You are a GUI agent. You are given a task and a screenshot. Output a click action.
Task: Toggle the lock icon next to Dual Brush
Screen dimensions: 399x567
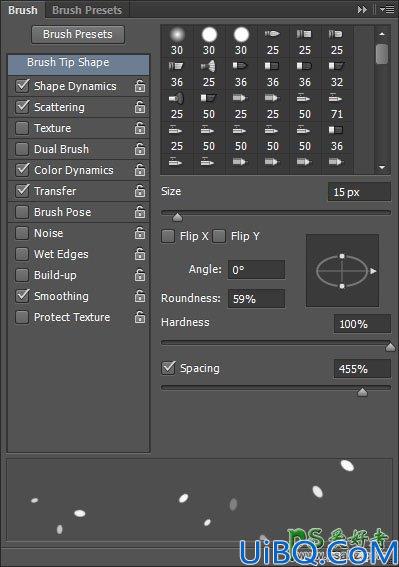click(140, 149)
